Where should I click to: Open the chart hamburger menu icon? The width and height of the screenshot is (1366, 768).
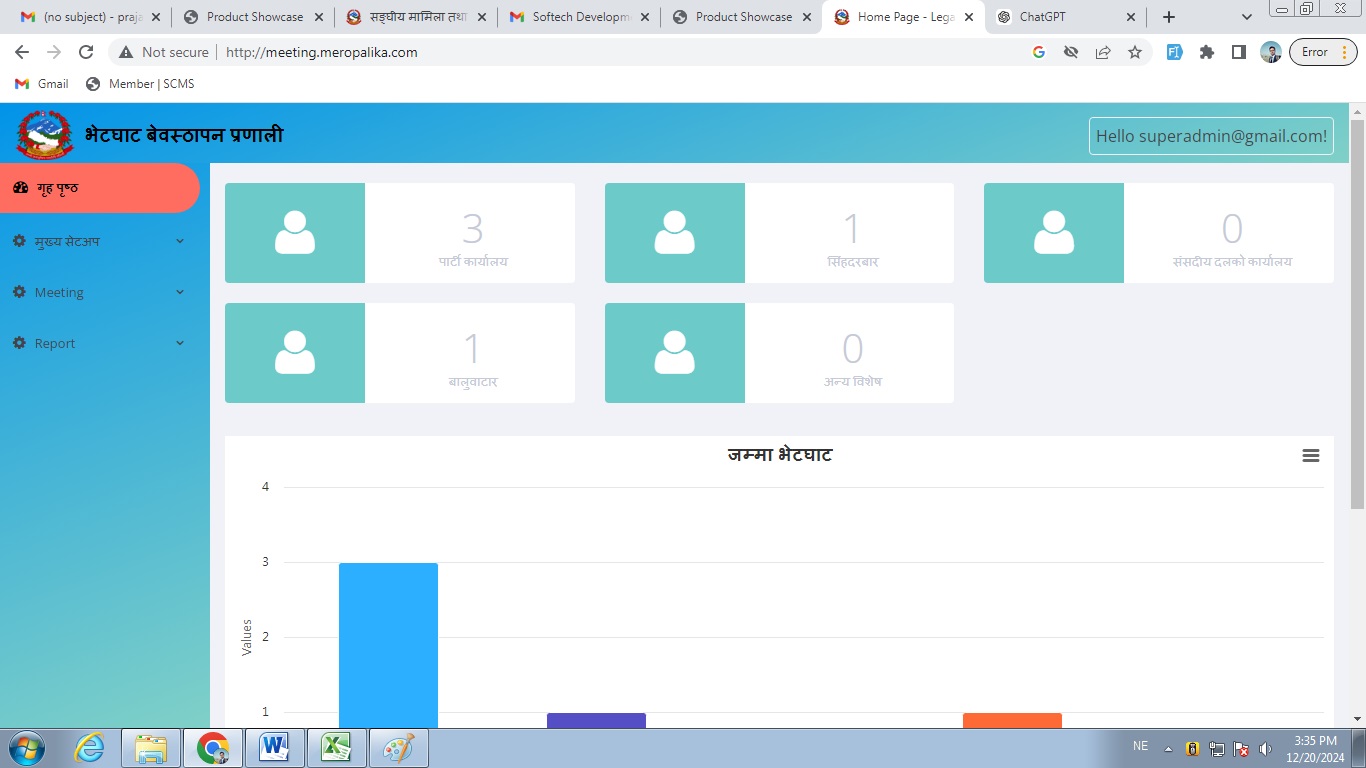pos(1310,456)
